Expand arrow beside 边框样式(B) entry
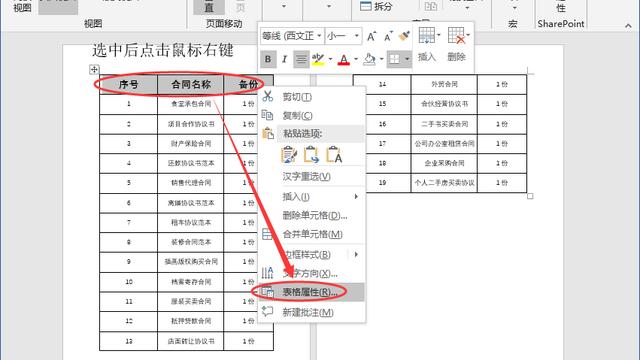Screen dimensions: 640x360 [x=356, y=255]
